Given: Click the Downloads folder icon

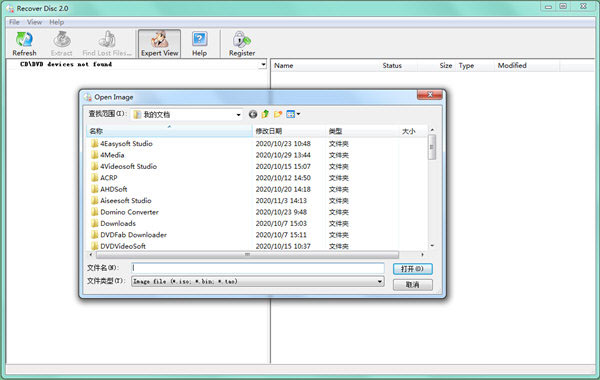Looking at the screenshot, I should pyautogui.click(x=95, y=223).
